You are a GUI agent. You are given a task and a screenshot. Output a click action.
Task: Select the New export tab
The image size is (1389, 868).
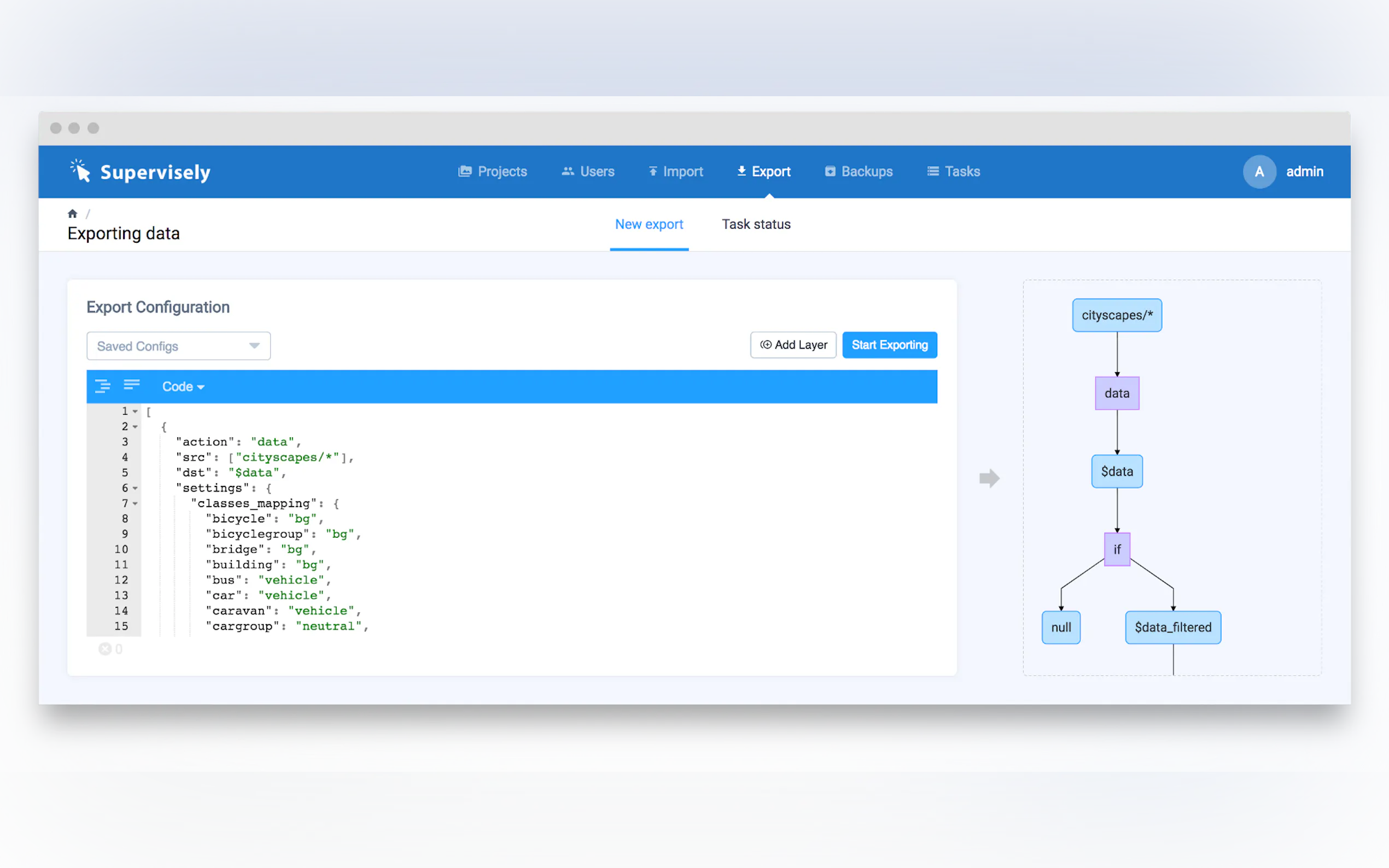[x=649, y=225]
